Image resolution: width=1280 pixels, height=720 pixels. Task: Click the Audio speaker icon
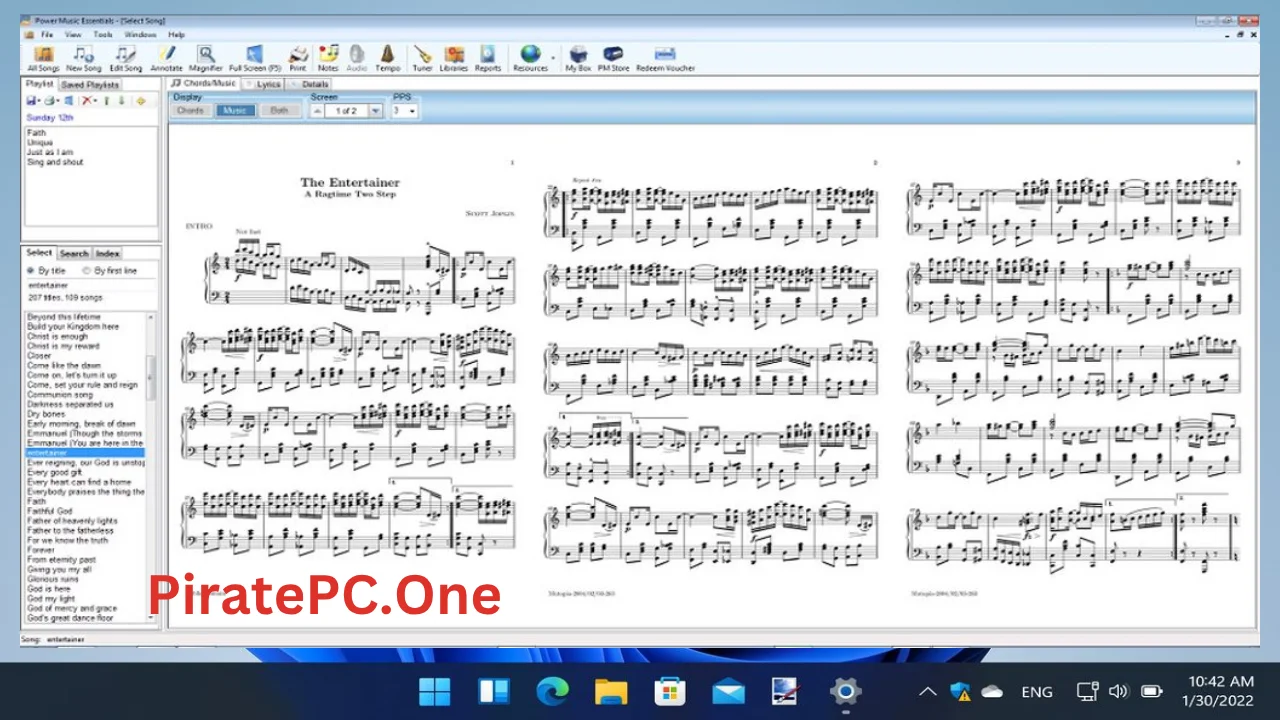click(x=357, y=58)
